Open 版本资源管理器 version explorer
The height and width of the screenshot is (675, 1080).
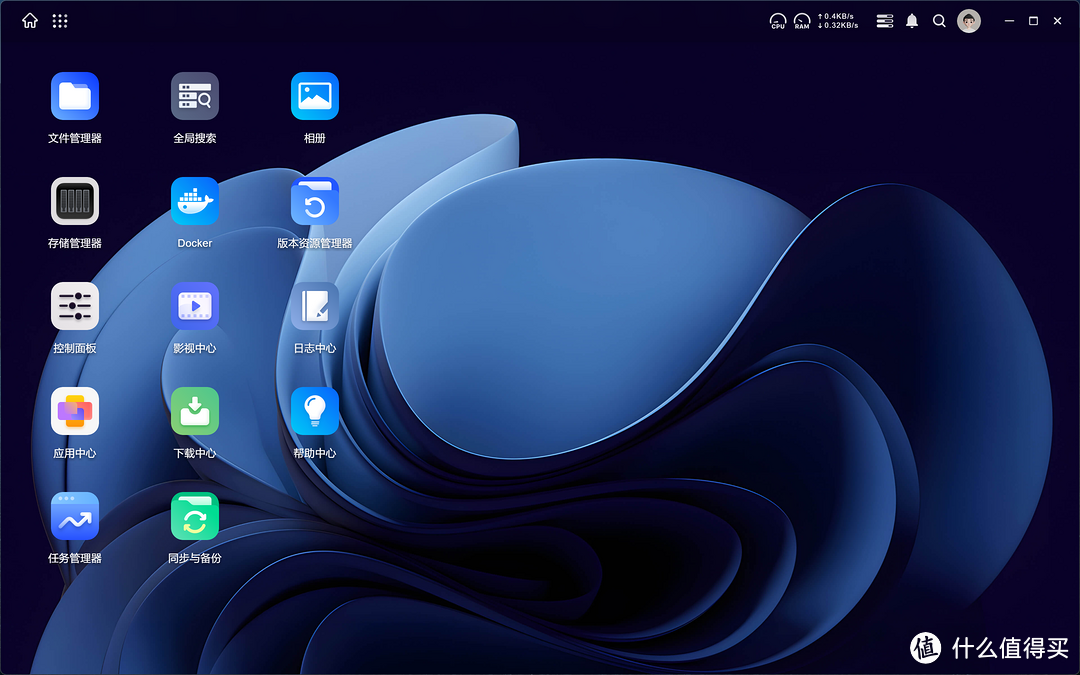315,202
